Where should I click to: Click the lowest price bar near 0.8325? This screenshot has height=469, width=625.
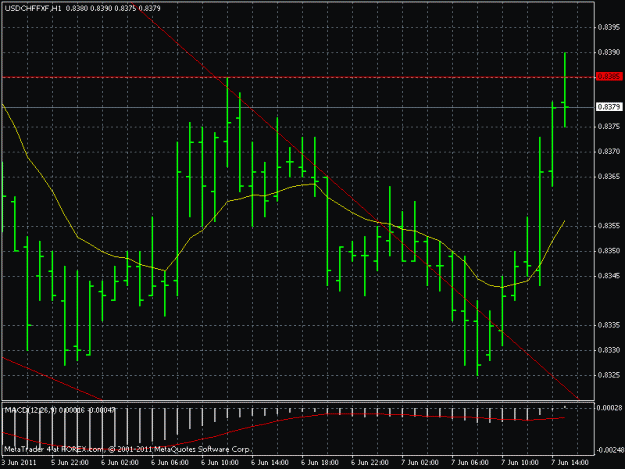pyautogui.click(x=478, y=338)
